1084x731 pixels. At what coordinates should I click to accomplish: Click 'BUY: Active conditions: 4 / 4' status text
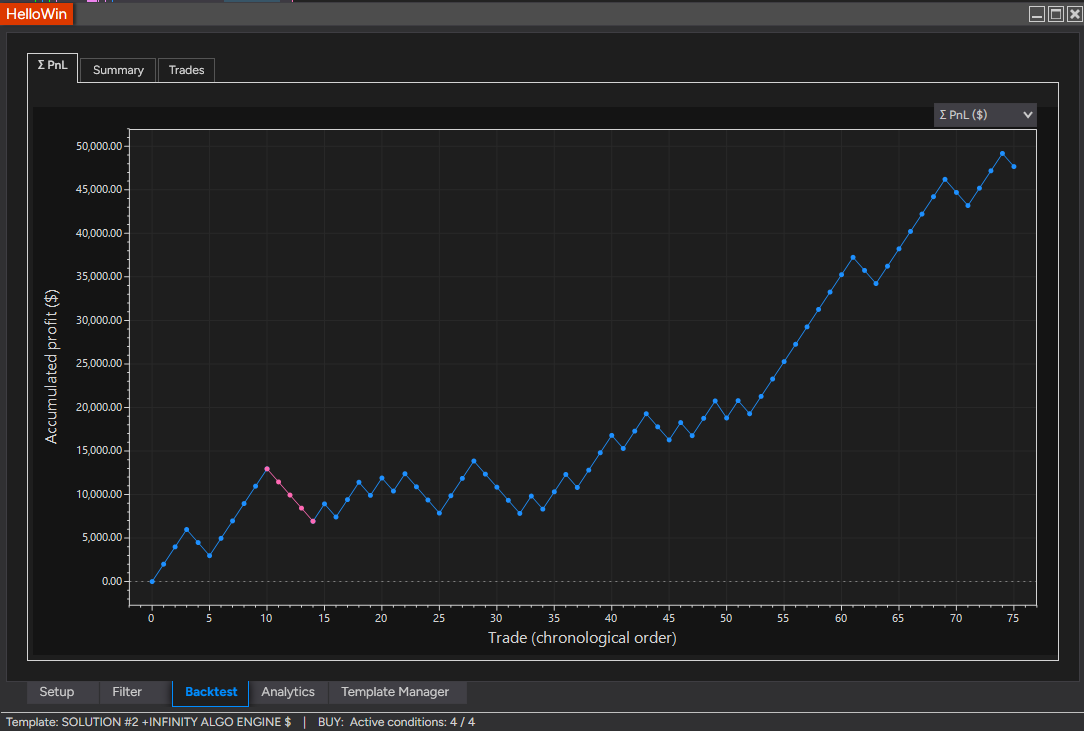pyautogui.click(x=396, y=722)
